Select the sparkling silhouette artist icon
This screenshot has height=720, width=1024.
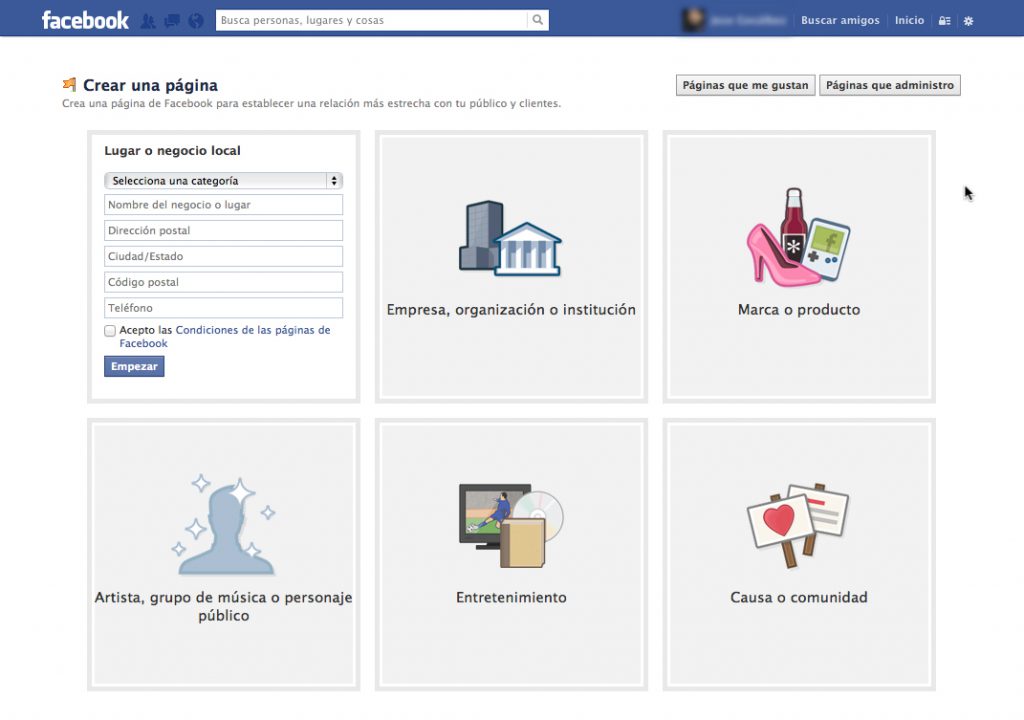[224, 525]
